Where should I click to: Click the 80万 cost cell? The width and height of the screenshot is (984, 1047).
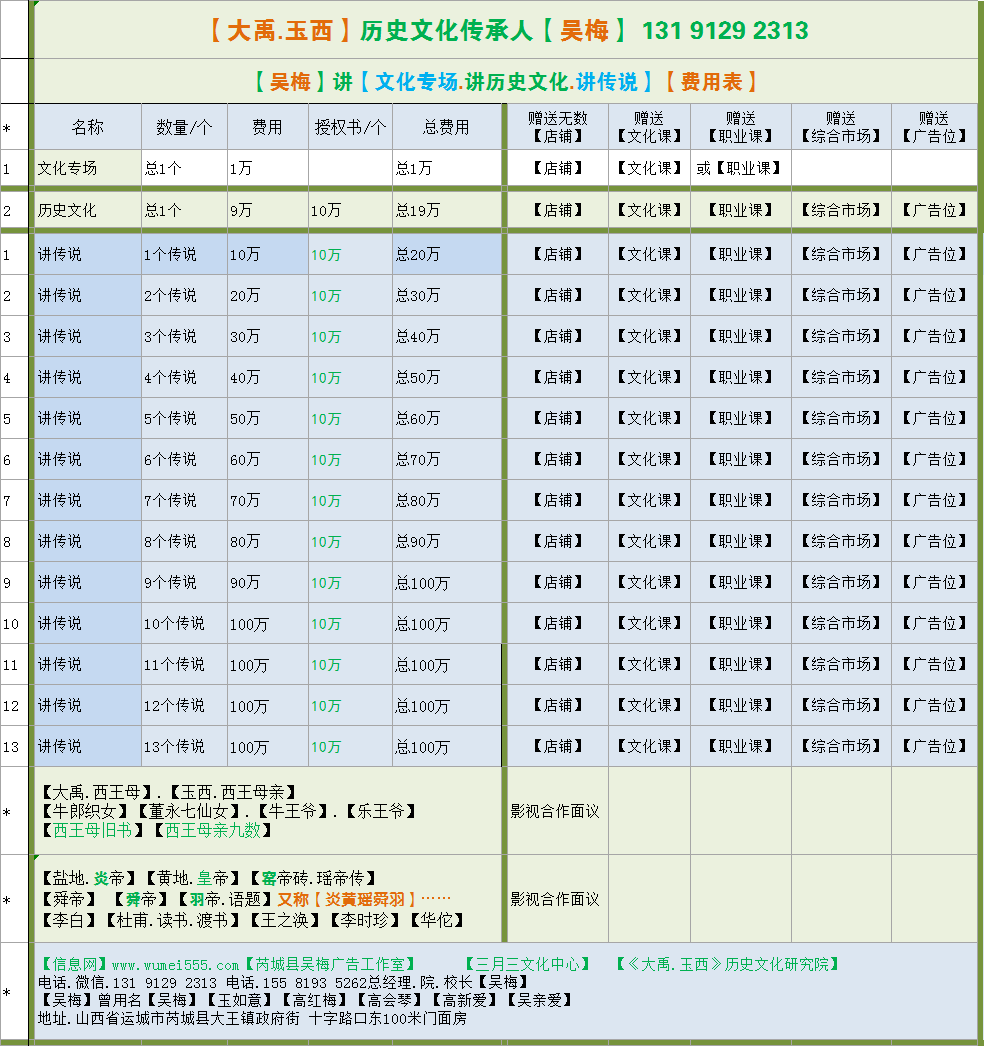pos(268,542)
